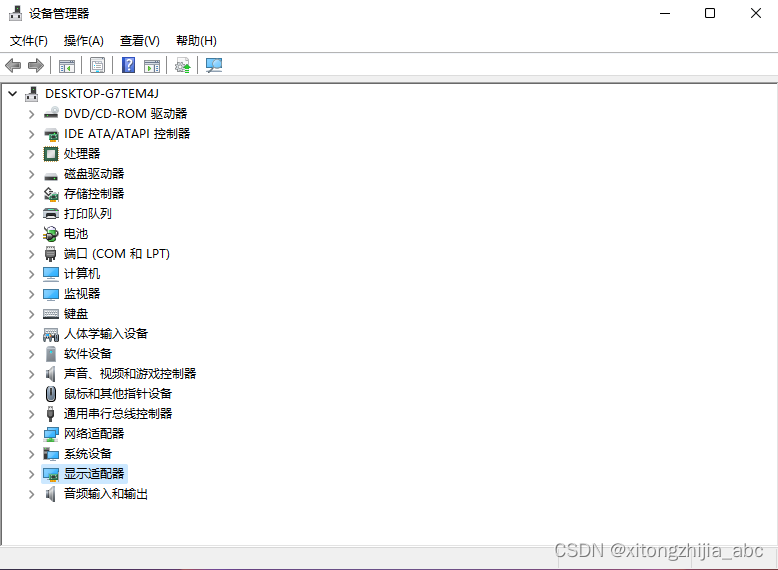
Task: Click the blue Help question mark icon
Action: 129,65
